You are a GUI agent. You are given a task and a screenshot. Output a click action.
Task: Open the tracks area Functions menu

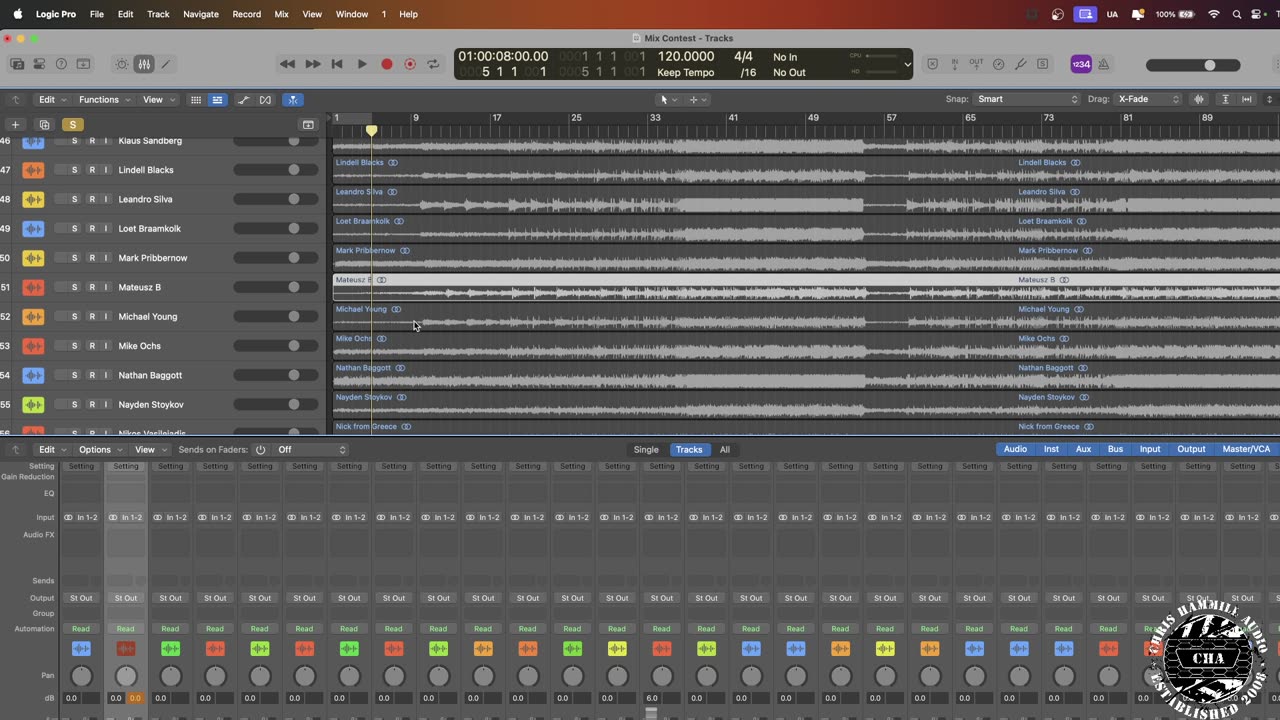[x=104, y=100]
